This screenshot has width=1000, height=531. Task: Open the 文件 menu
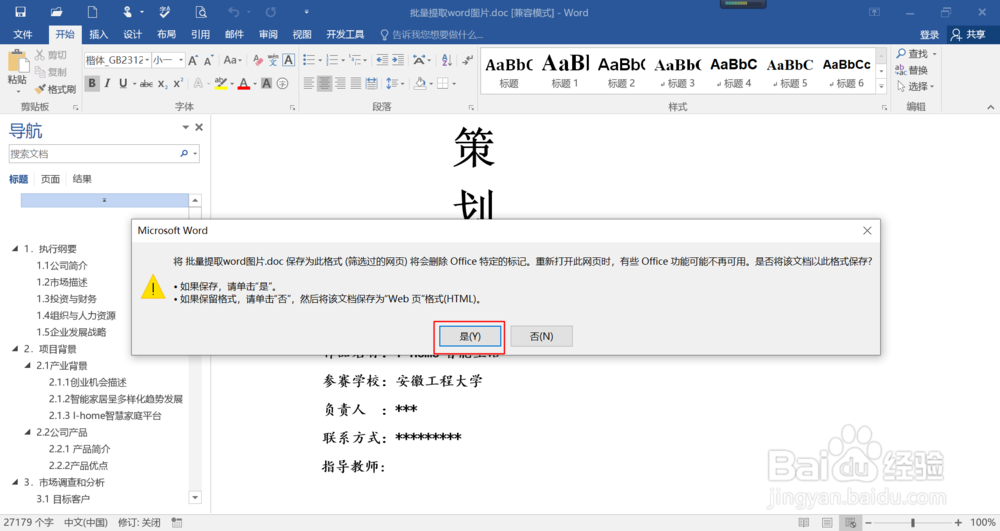(23, 34)
